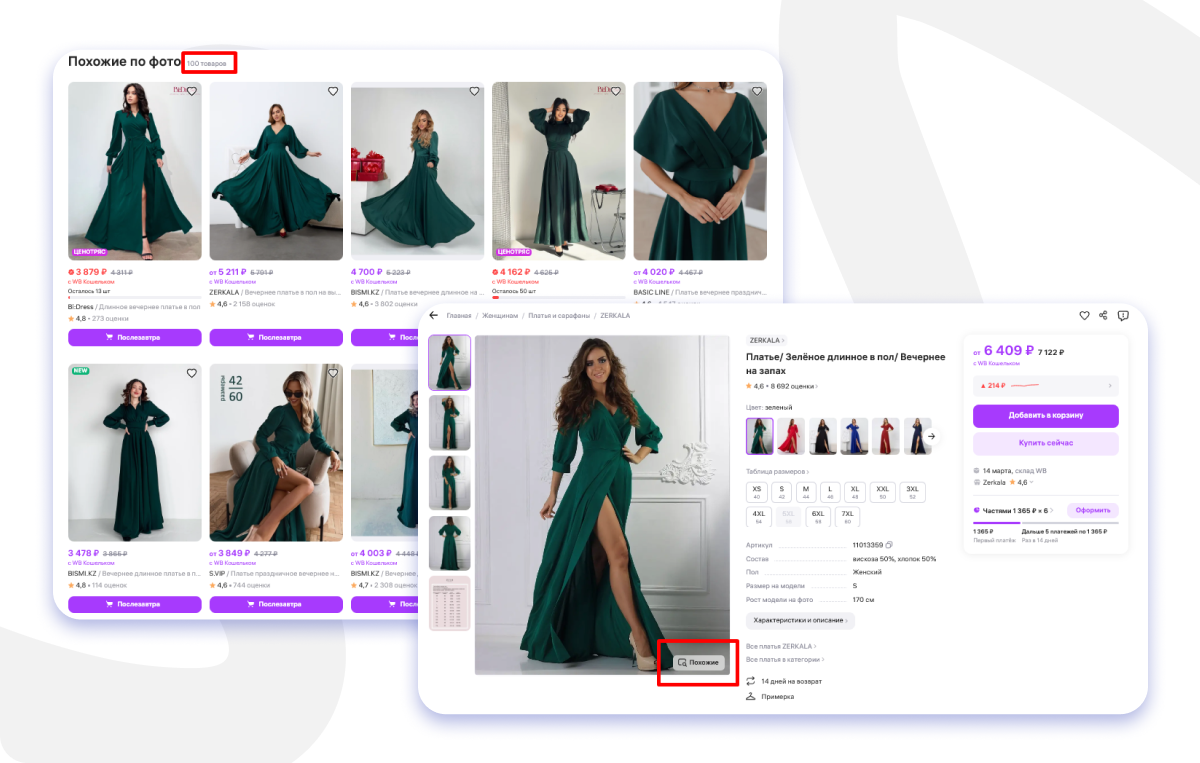Expand seller Zerkala 4,6 info
Image resolution: width=1200 pixels, height=763 pixels.
(1004, 482)
